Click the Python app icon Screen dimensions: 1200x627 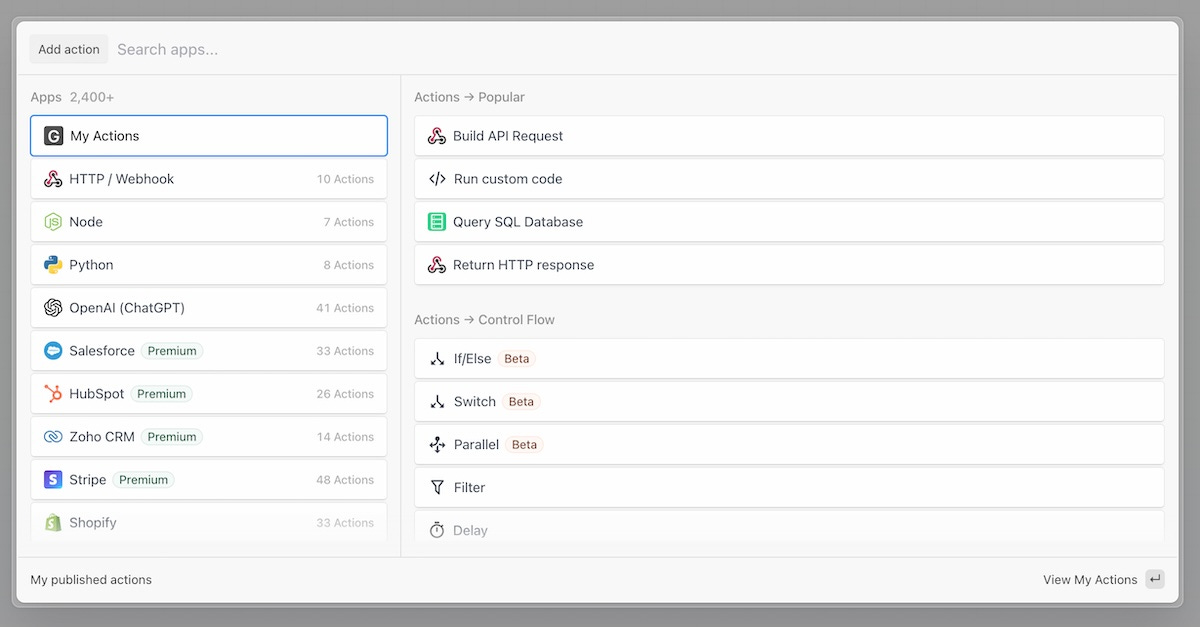(53, 265)
